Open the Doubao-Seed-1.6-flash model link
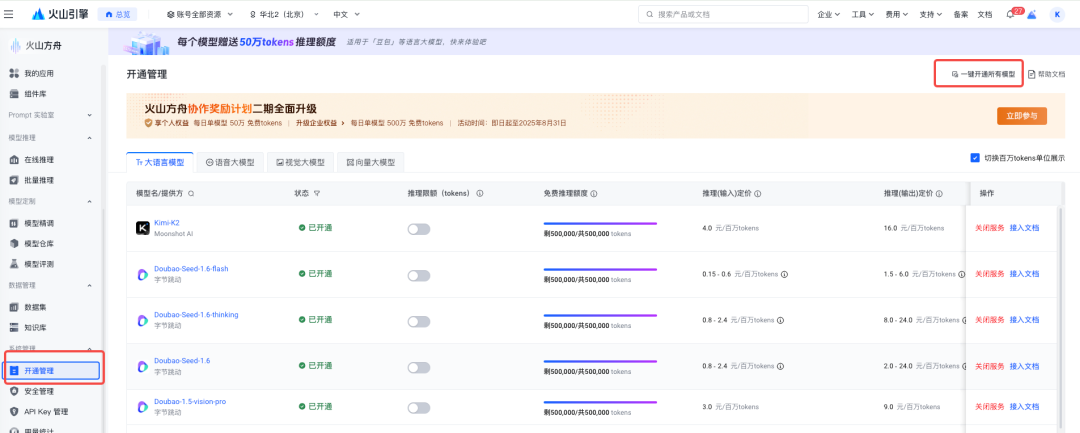Viewport: 1080px width, 433px height. [191, 268]
